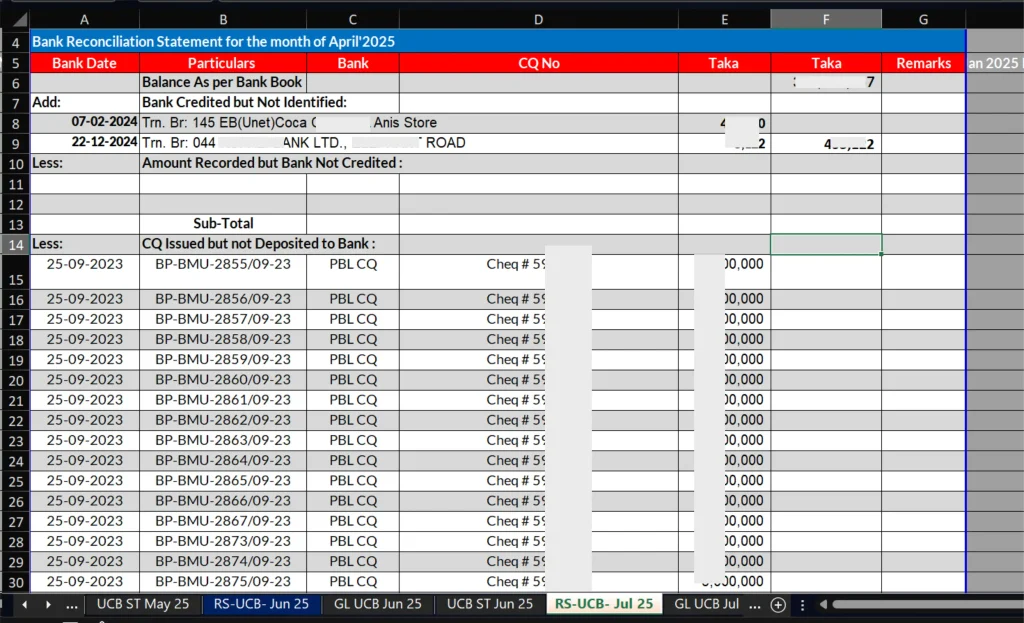The image size is (1024, 623).
Task: Click the horizontal scrollbar left arrow
Action: [824, 604]
